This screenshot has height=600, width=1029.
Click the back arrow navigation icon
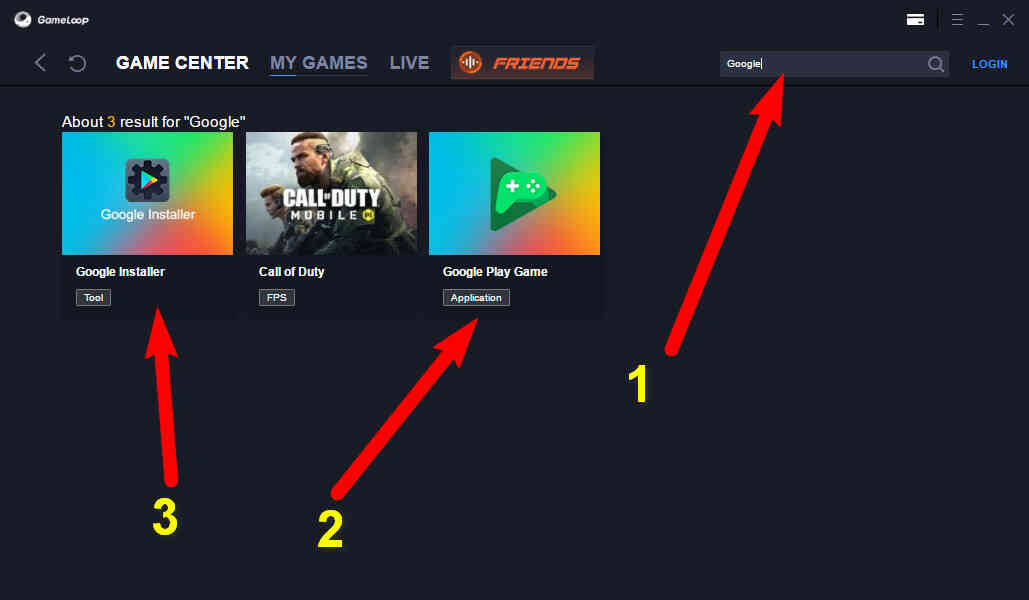point(40,63)
